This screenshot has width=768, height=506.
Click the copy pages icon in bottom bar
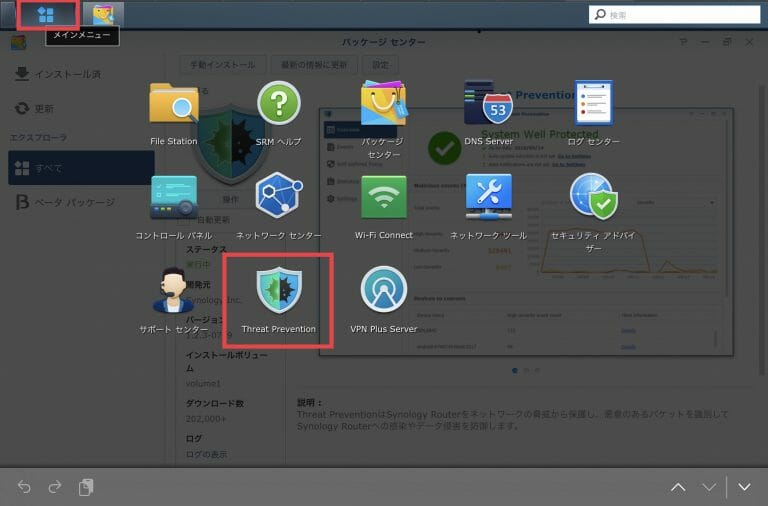click(x=86, y=486)
